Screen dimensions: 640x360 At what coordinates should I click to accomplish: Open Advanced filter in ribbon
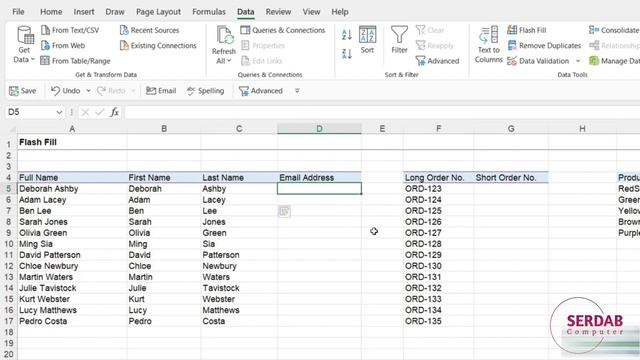click(437, 61)
